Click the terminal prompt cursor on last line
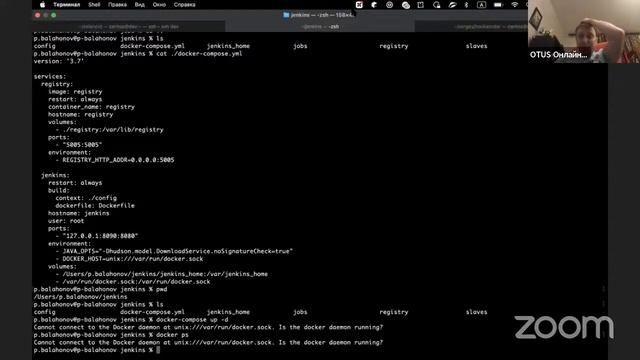This screenshot has height=360, width=640. (x=158, y=350)
